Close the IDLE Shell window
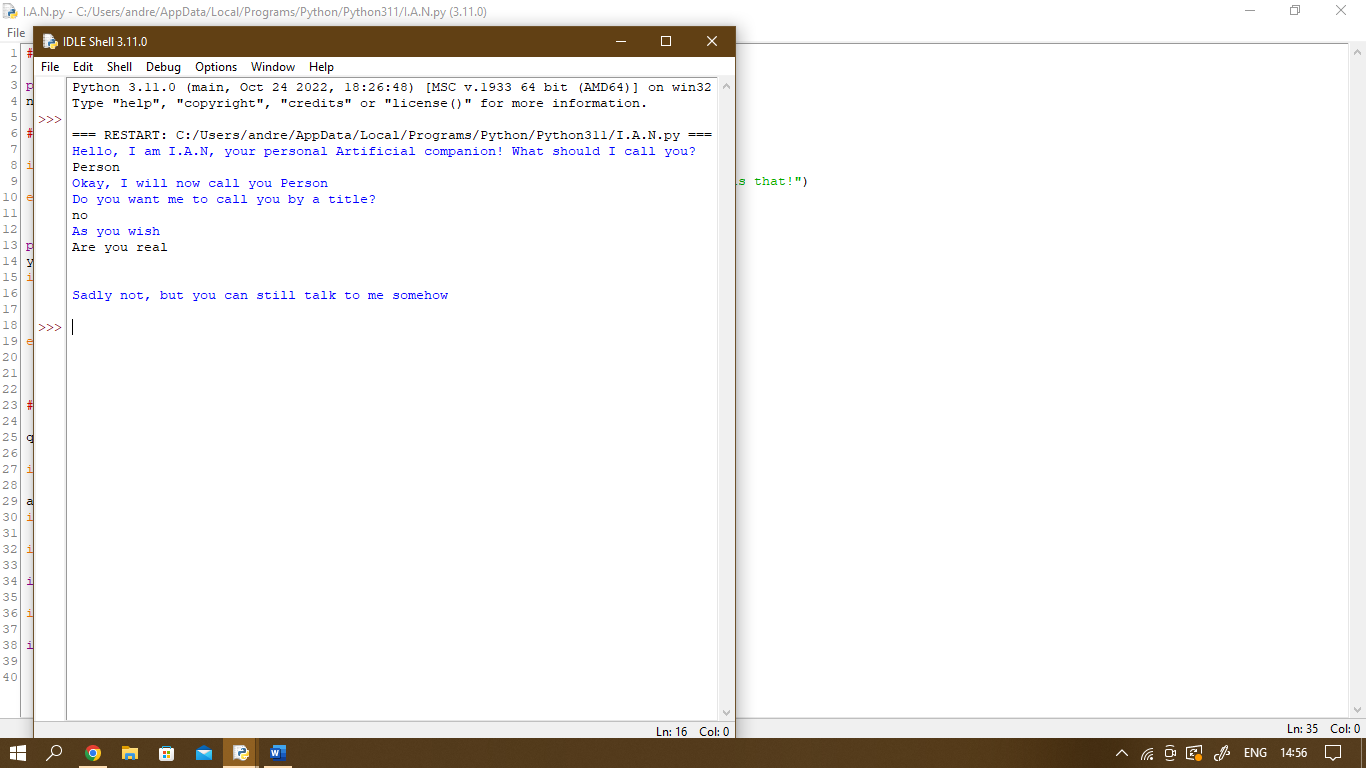The width and height of the screenshot is (1366, 768). [712, 41]
